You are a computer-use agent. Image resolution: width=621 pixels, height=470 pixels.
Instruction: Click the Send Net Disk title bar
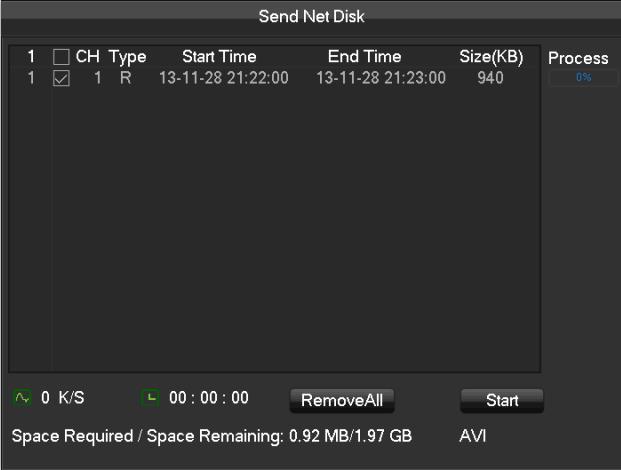(311, 17)
